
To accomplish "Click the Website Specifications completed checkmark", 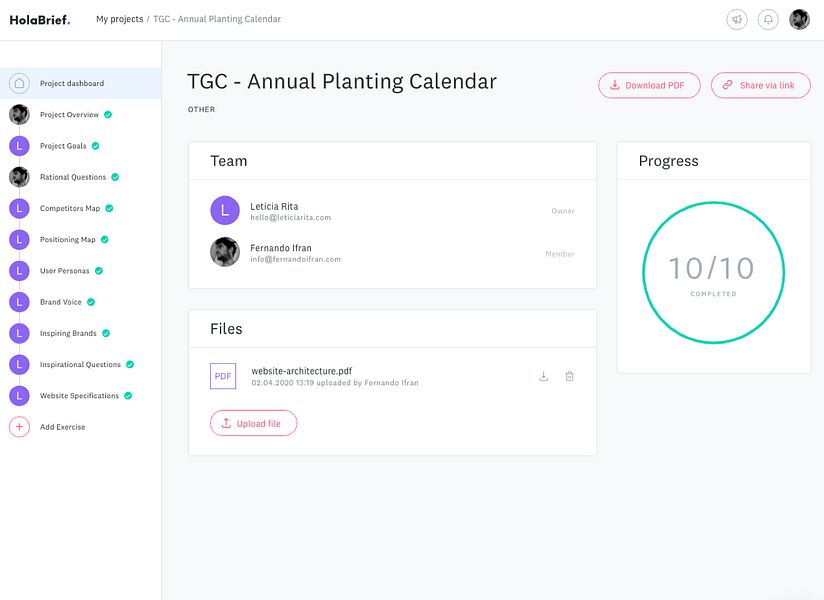I will [x=128, y=396].
